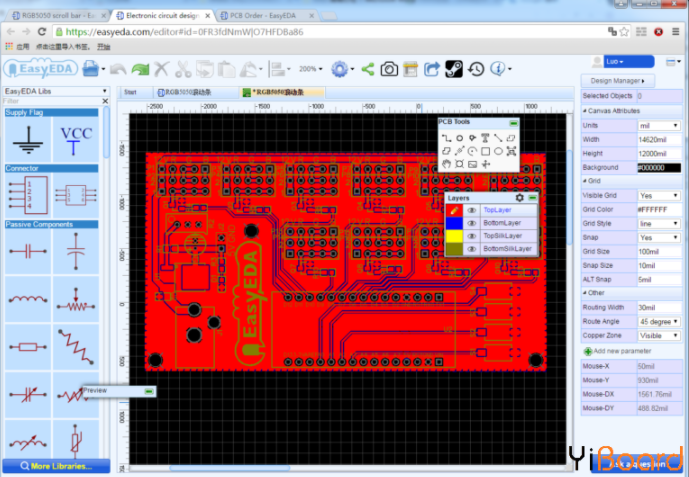Click the camera snapshot icon
The width and height of the screenshot is (689, 477).
[389, 69]
